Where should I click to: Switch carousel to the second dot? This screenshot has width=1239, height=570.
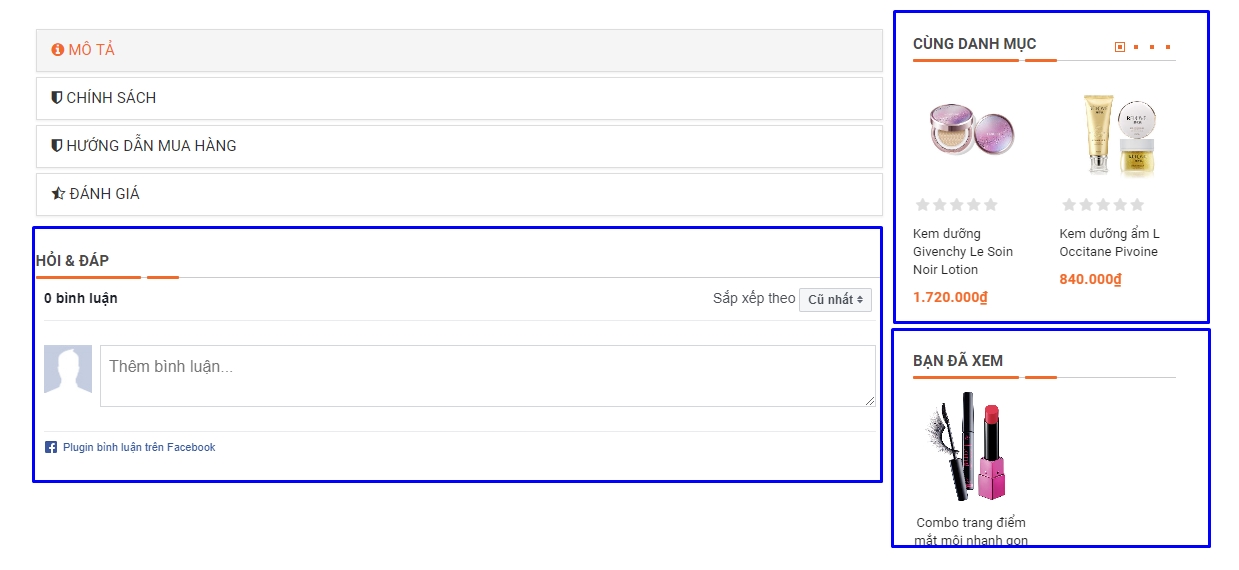click(1136, 47)
